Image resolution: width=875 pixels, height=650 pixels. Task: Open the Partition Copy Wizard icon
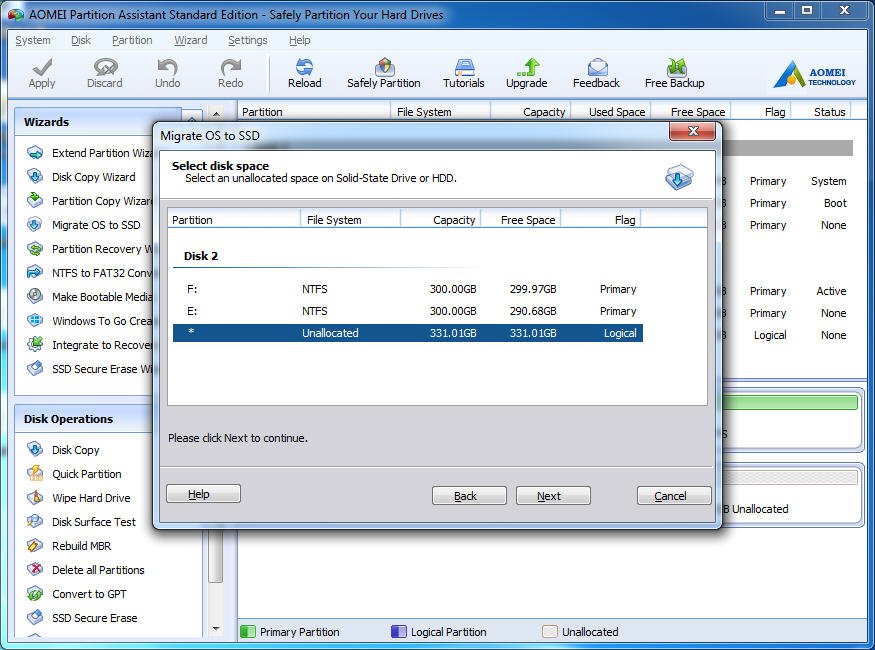coord(35,200)
